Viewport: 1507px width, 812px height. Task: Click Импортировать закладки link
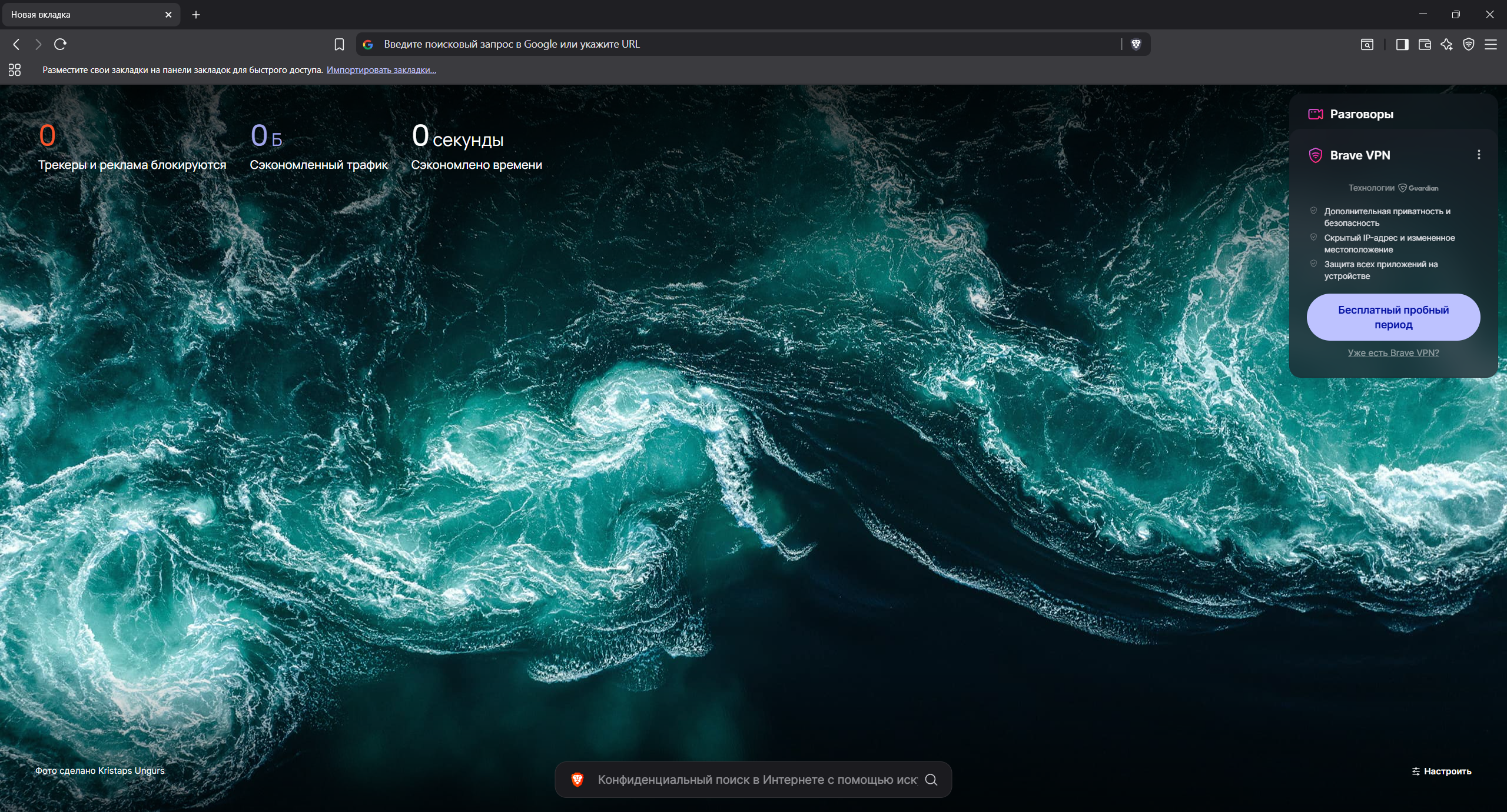[x=381, y=70]
